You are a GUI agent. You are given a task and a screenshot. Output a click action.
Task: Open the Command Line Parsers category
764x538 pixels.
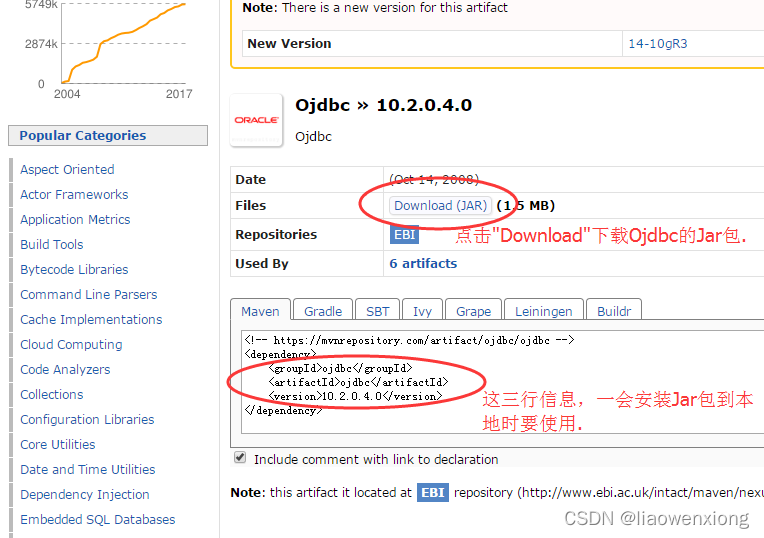click(x=89, y=294)
